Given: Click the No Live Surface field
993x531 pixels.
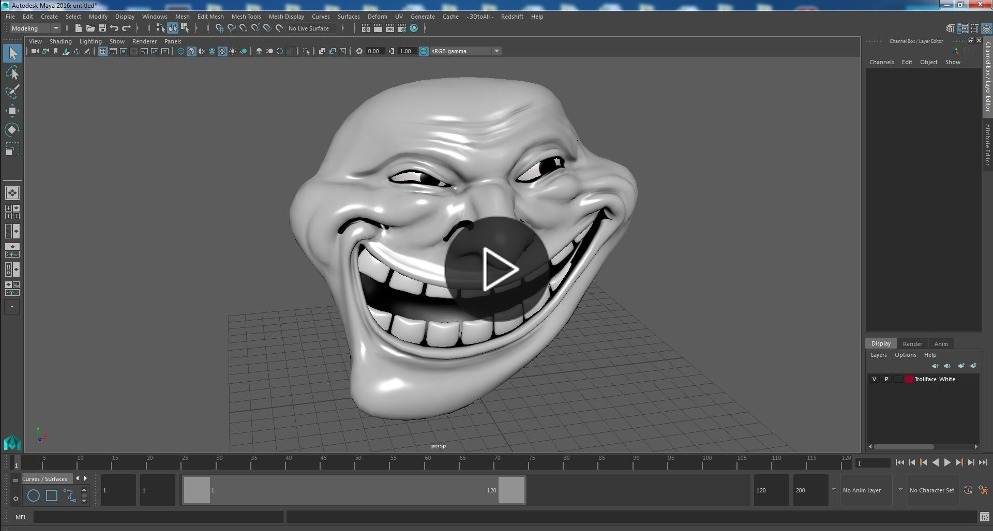Looking at the screenshot, I should tap(309, 28).
